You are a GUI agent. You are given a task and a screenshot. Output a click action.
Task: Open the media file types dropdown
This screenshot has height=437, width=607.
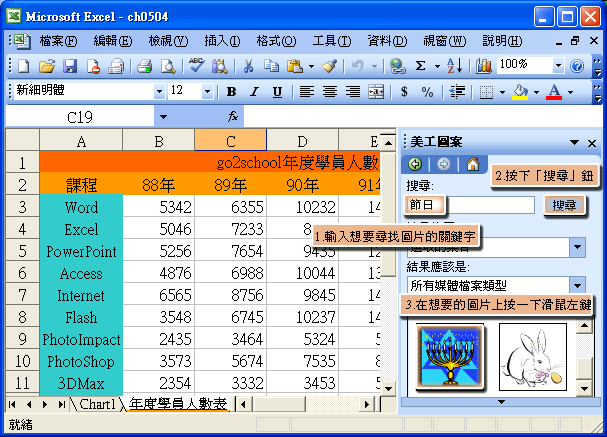577,286
